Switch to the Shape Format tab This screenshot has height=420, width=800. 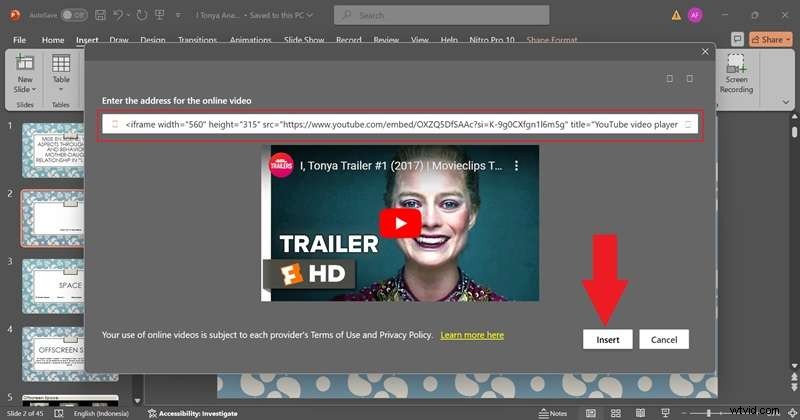pyautogui.click(x=552, y=40)
